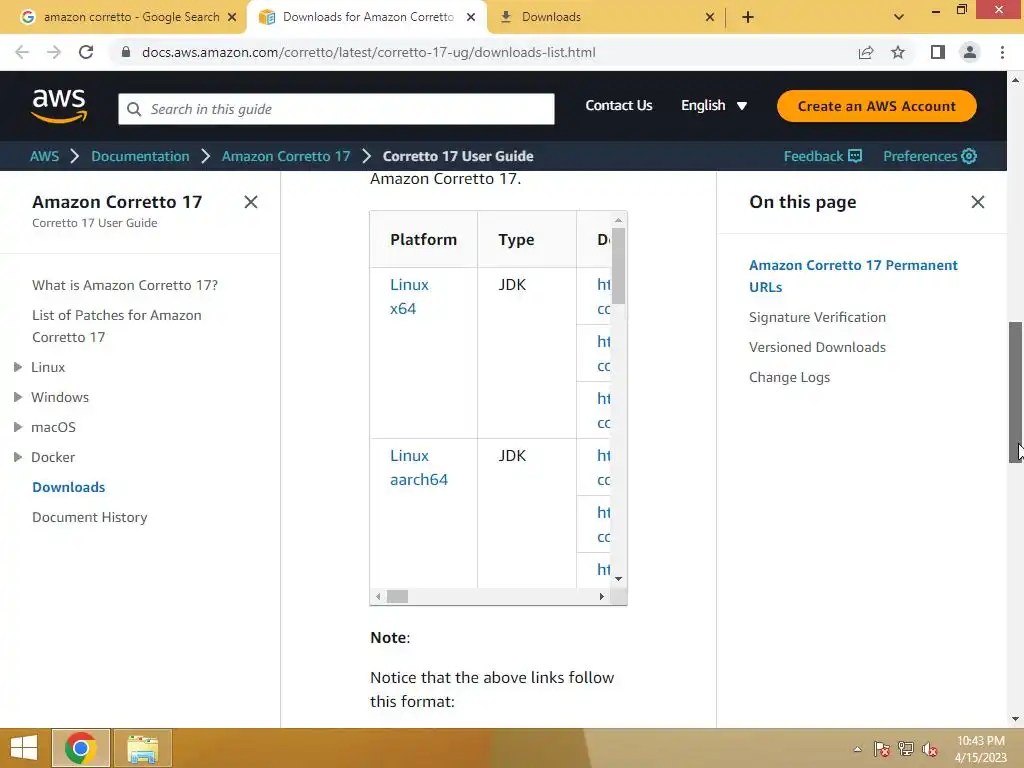The height and width of the screenshot is (768, 1024).
Task: Jump to Versioned Downloads section
Action: point(817,347)
